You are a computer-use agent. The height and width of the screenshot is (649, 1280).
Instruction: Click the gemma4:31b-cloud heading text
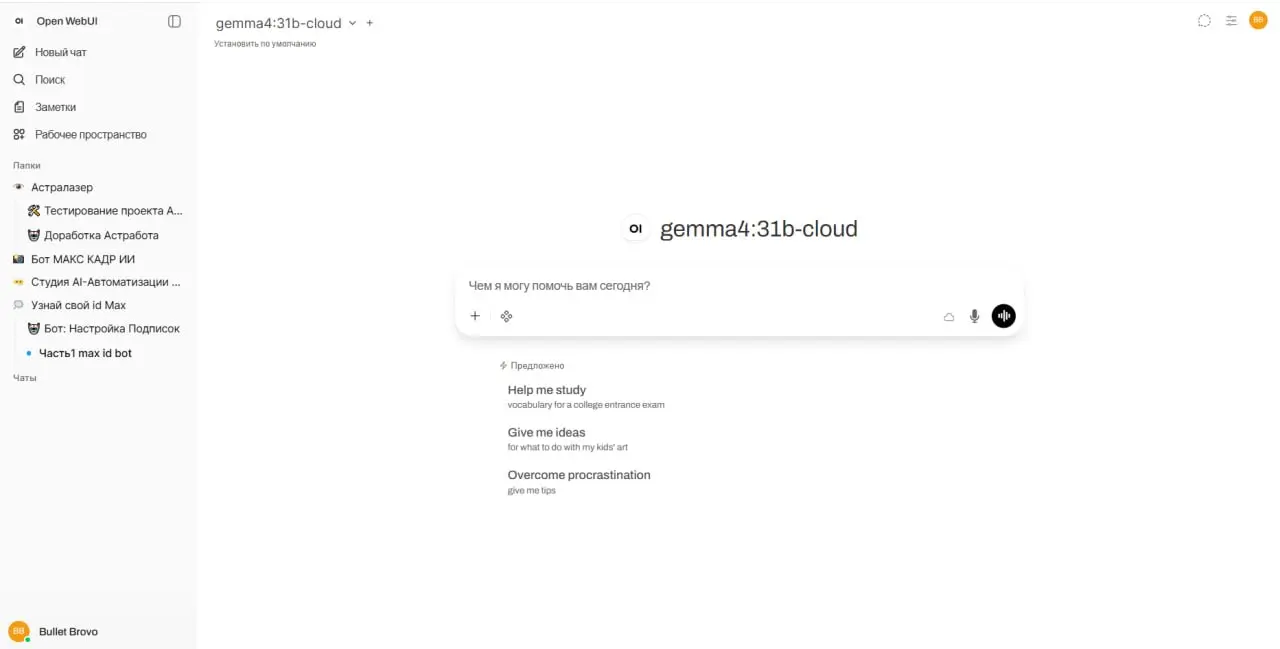(759, 229)
